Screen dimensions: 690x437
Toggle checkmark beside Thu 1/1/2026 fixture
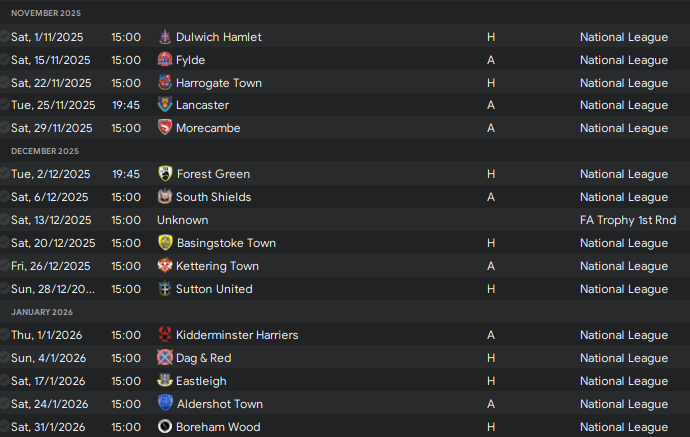(x=4, y=334)
